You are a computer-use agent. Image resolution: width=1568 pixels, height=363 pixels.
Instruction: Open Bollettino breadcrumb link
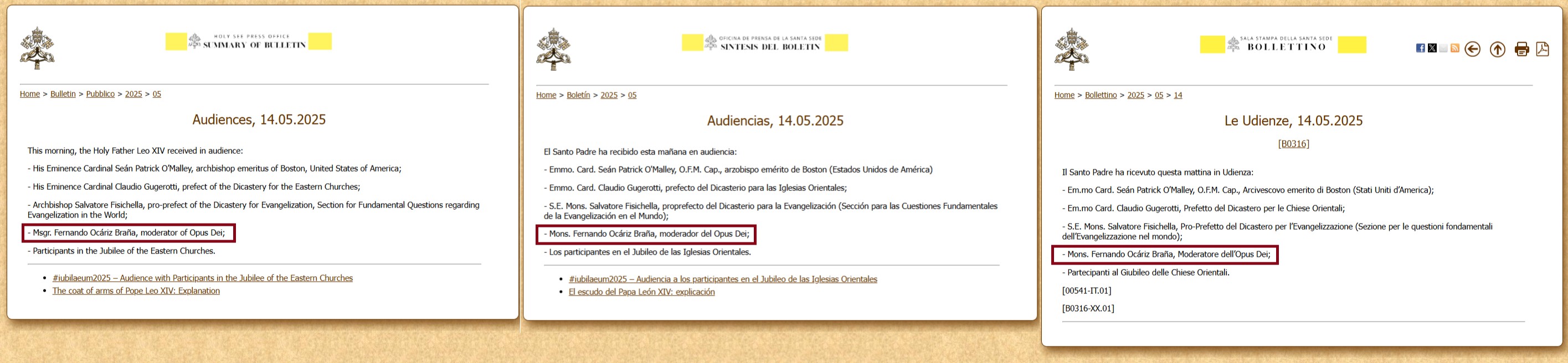[x=1101, y=95]
